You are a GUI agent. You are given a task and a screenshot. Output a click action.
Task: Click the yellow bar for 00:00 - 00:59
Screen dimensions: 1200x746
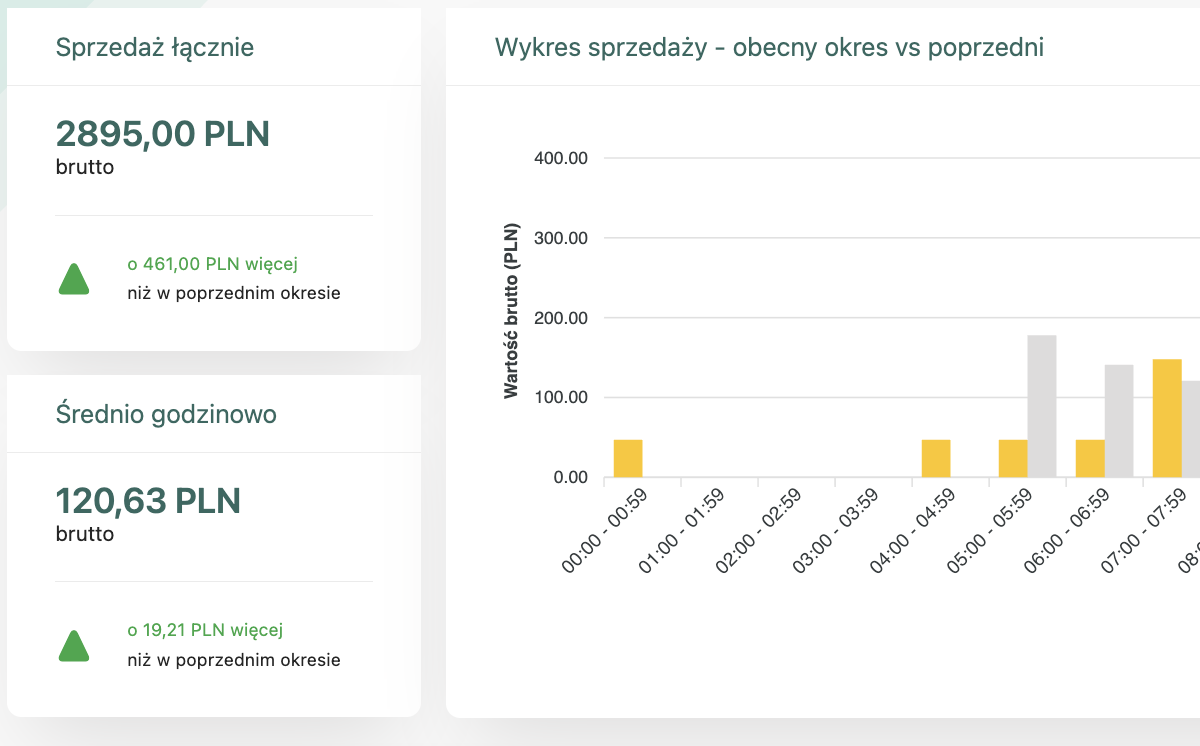628,459
